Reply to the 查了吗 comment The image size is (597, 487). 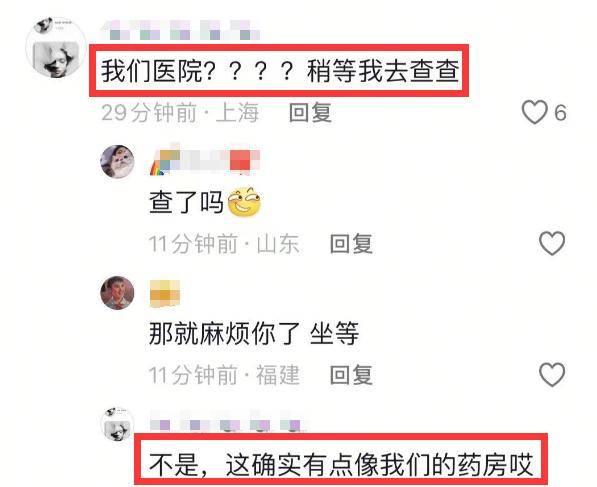pyautogui.click(x=351, y=244)
